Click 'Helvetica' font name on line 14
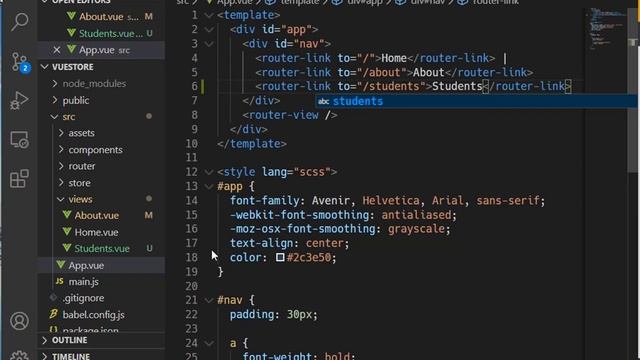The width and height of the screenshot is (640, 360). (x=391, y=201)
